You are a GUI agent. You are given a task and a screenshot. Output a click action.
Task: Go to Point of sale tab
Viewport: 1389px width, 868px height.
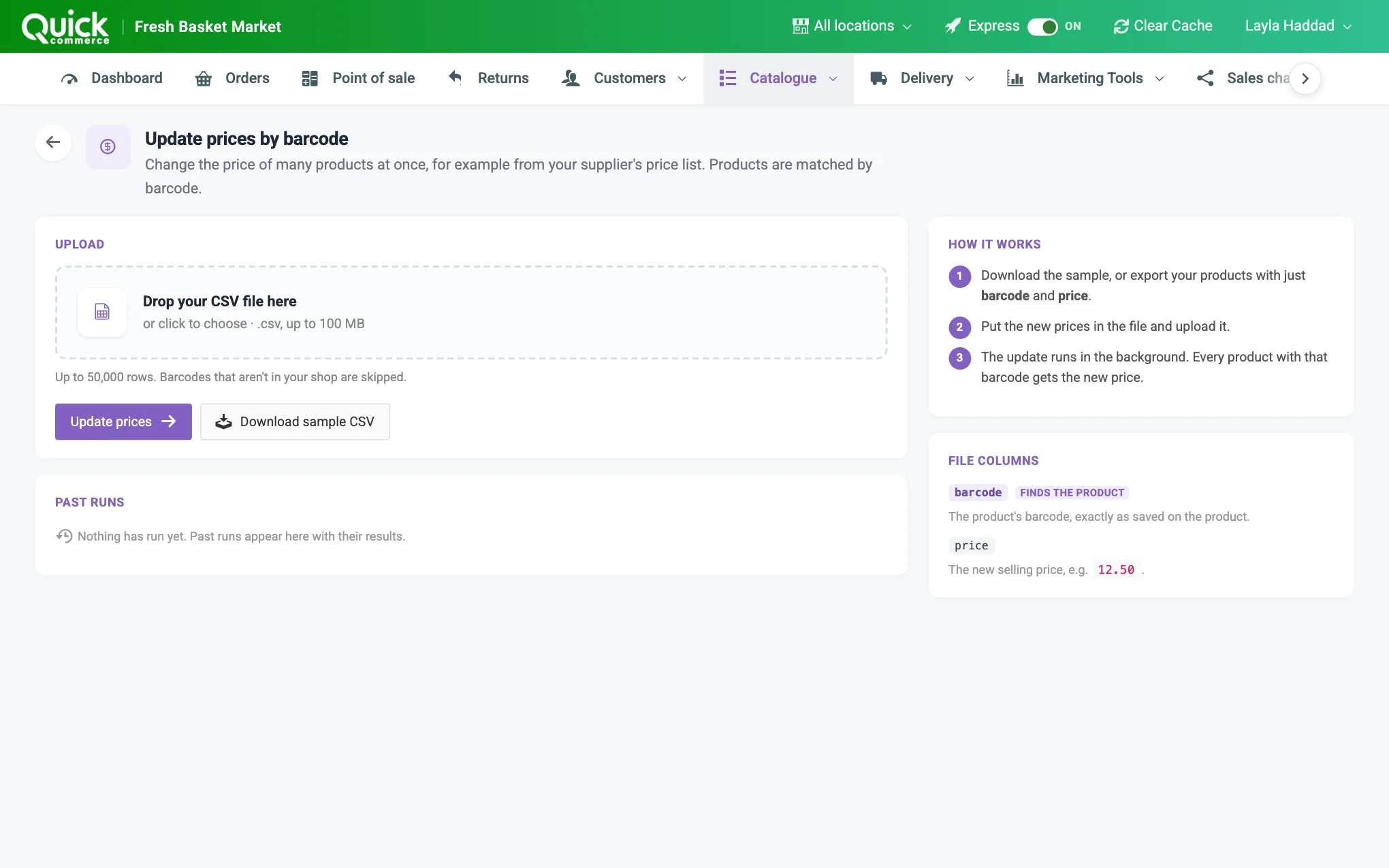coord(358,78)
